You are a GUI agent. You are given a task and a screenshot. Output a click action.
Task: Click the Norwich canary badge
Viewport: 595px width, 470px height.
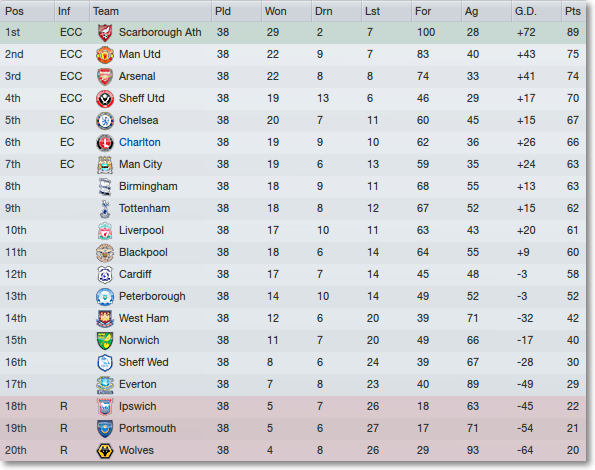105,341
